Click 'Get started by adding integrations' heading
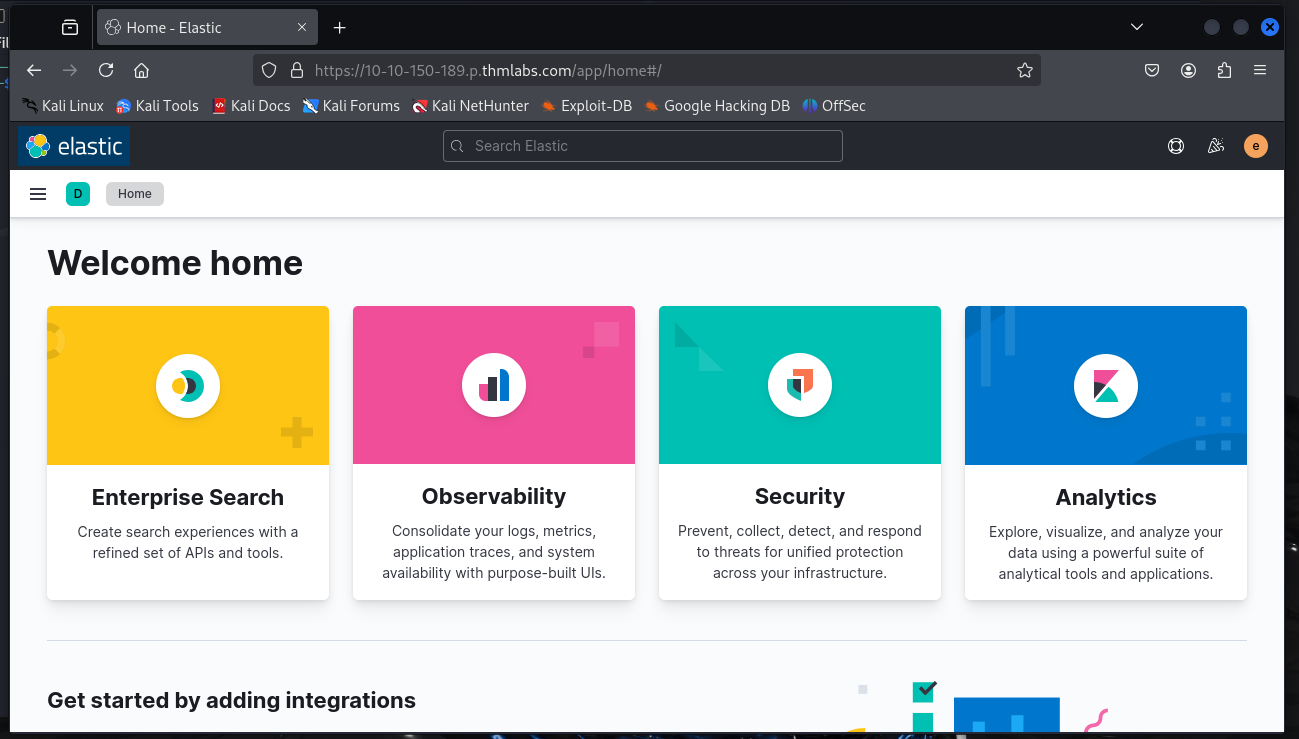The width and height of the screenshot is (1299, 739). click(x=231, y=700)
